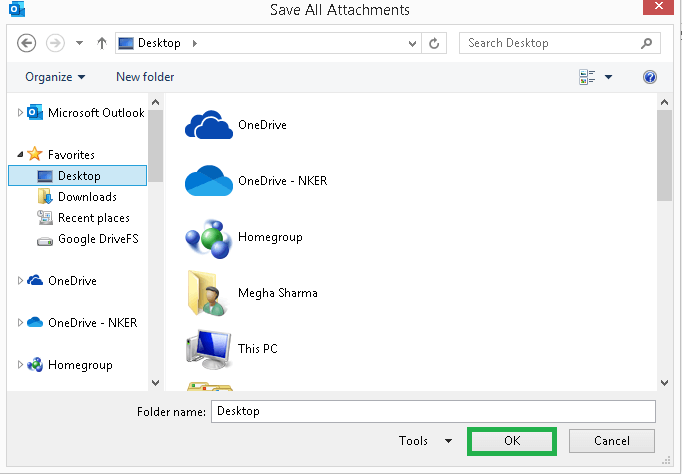The height and width of the screenshot is (474, 682).
Task: Click the Cancel button
Action: click(612, 441)
